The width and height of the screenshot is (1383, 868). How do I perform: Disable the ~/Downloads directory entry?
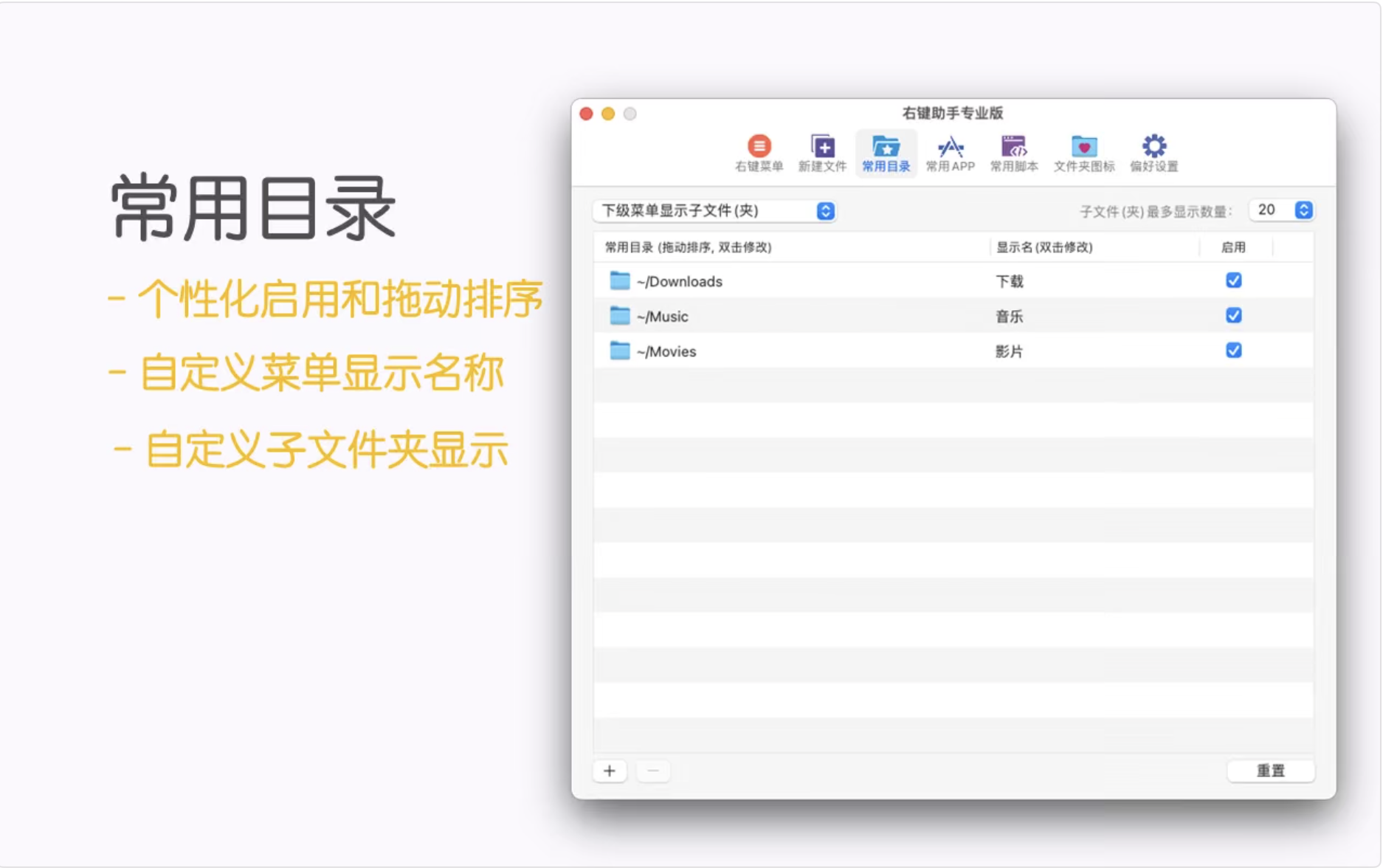[x=1232, y=280]
